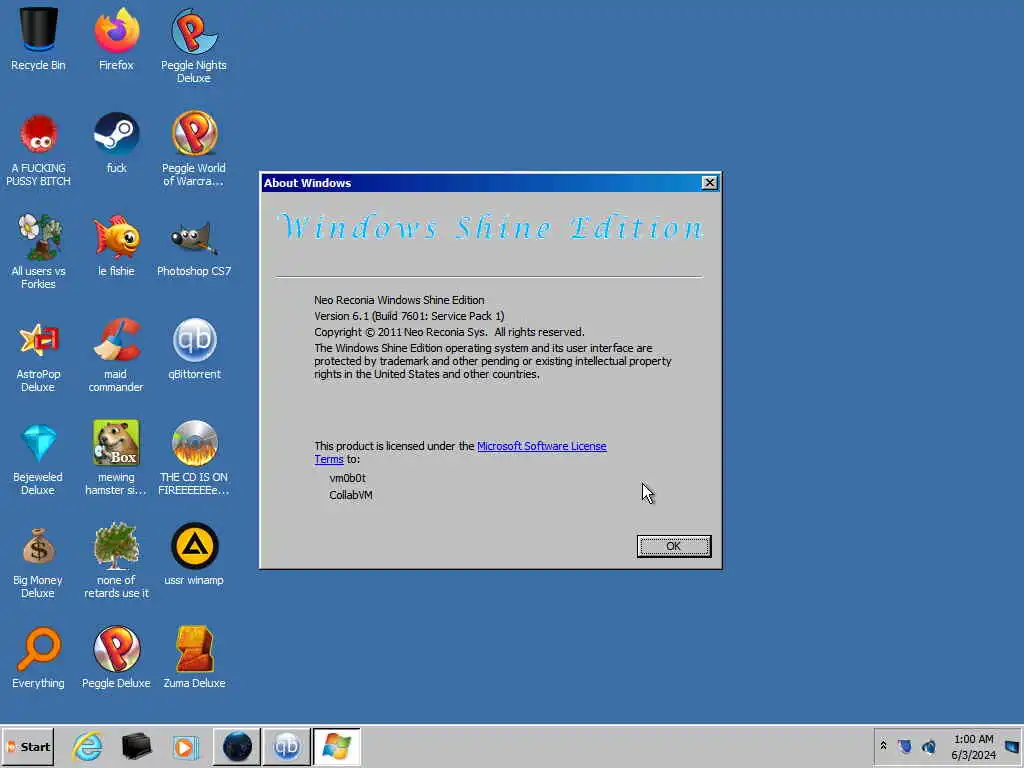1024x768 pixels.
Task: Click the network tray icon
Action: tap(904, 746)
